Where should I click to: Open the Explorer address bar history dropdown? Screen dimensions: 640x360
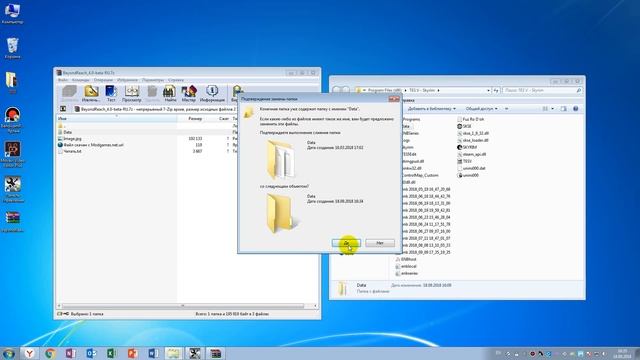pos(488,90)
